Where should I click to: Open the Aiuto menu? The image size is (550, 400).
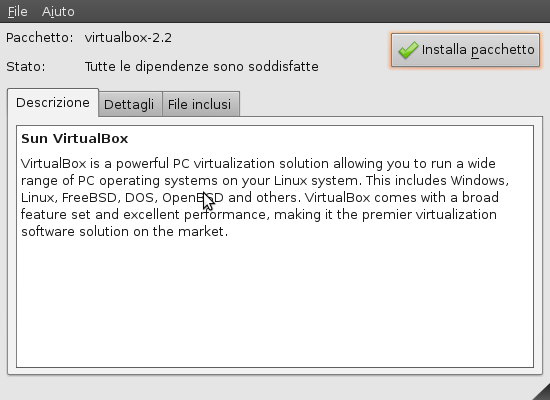tap(58, 12)
